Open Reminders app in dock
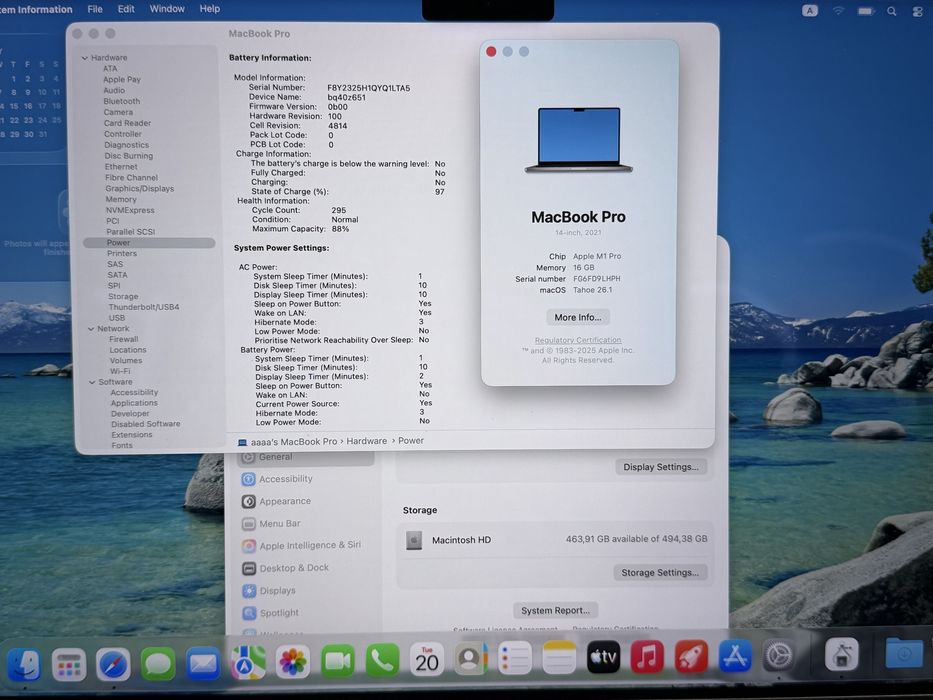Viewport: 933px width, 700px height. [x=515, y=658]
